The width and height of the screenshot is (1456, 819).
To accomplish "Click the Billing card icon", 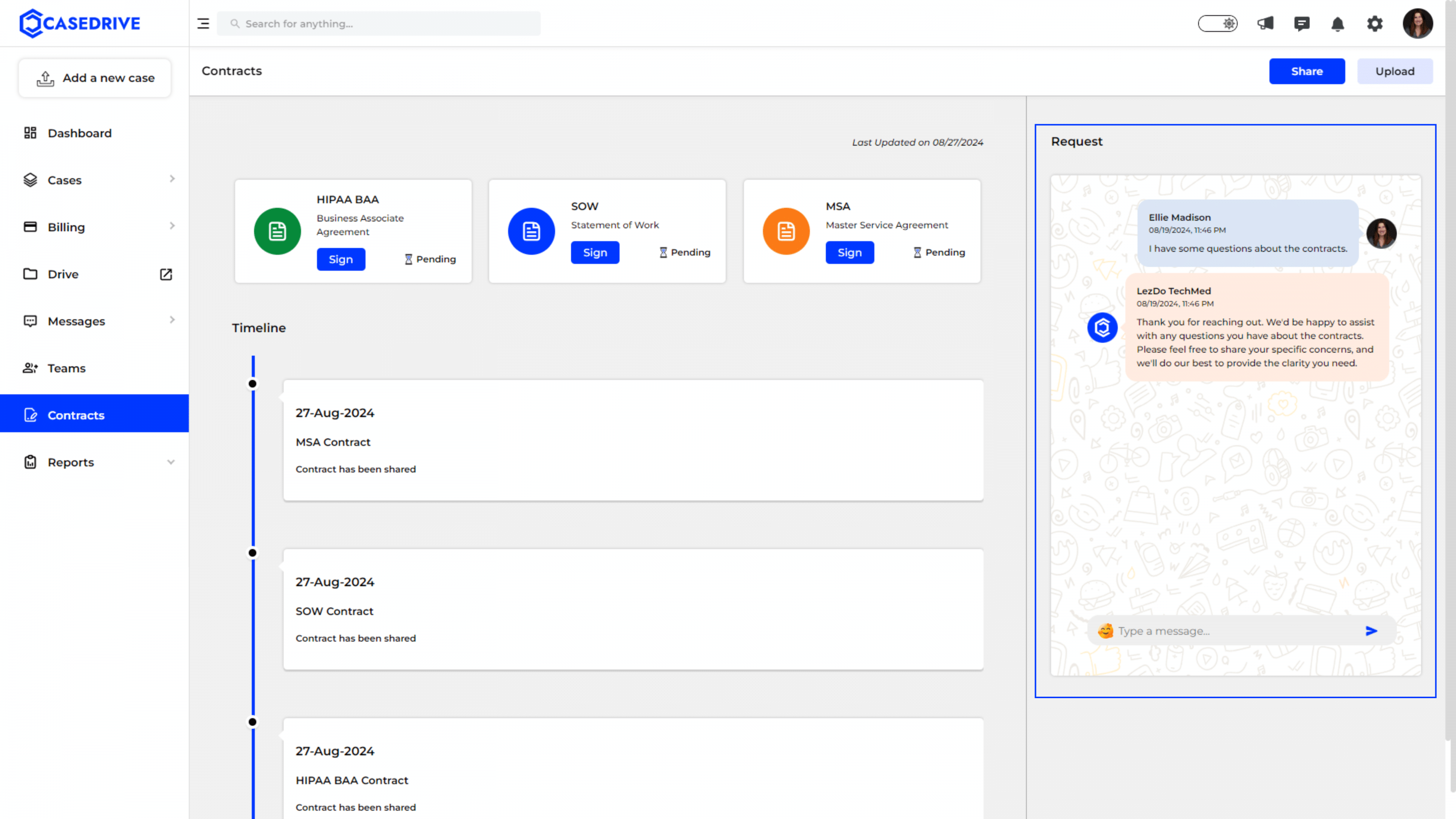I will click(x=30, y=226).
